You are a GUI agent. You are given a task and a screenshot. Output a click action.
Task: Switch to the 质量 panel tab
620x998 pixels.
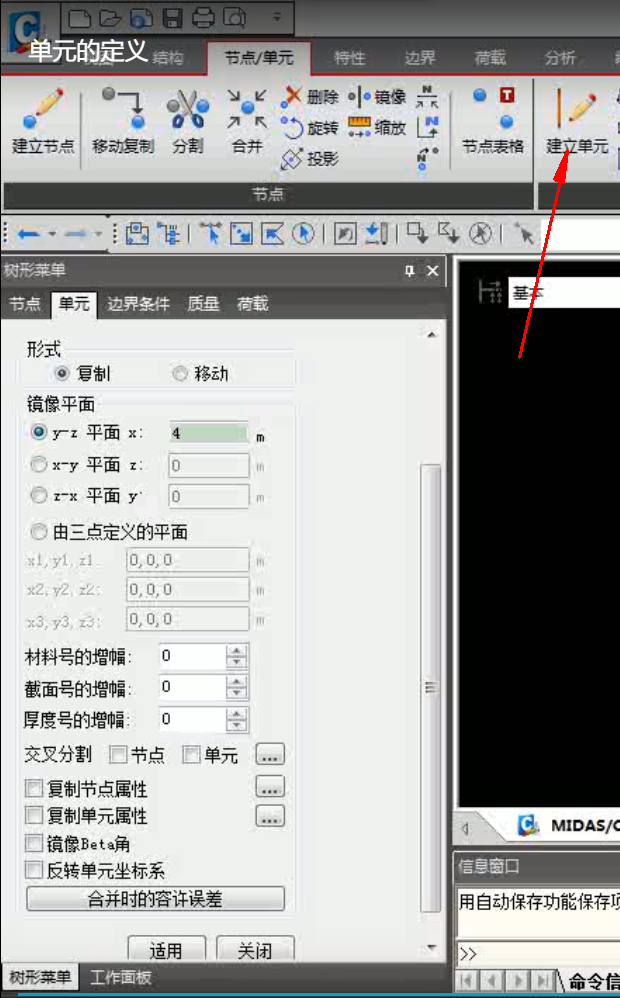coord(203,304)
